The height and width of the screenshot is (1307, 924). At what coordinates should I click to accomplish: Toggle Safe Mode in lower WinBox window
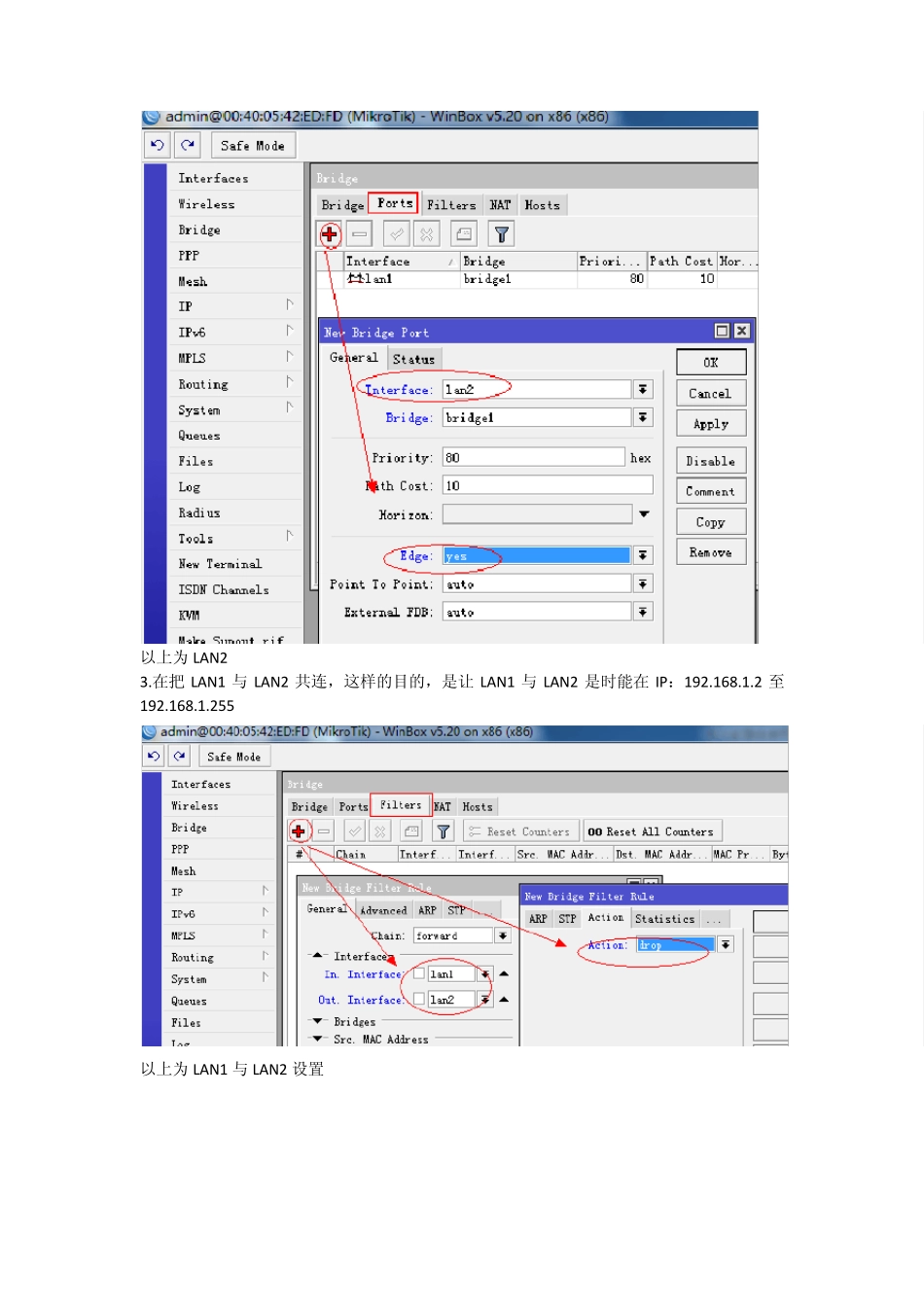click(x=233, y=757)
